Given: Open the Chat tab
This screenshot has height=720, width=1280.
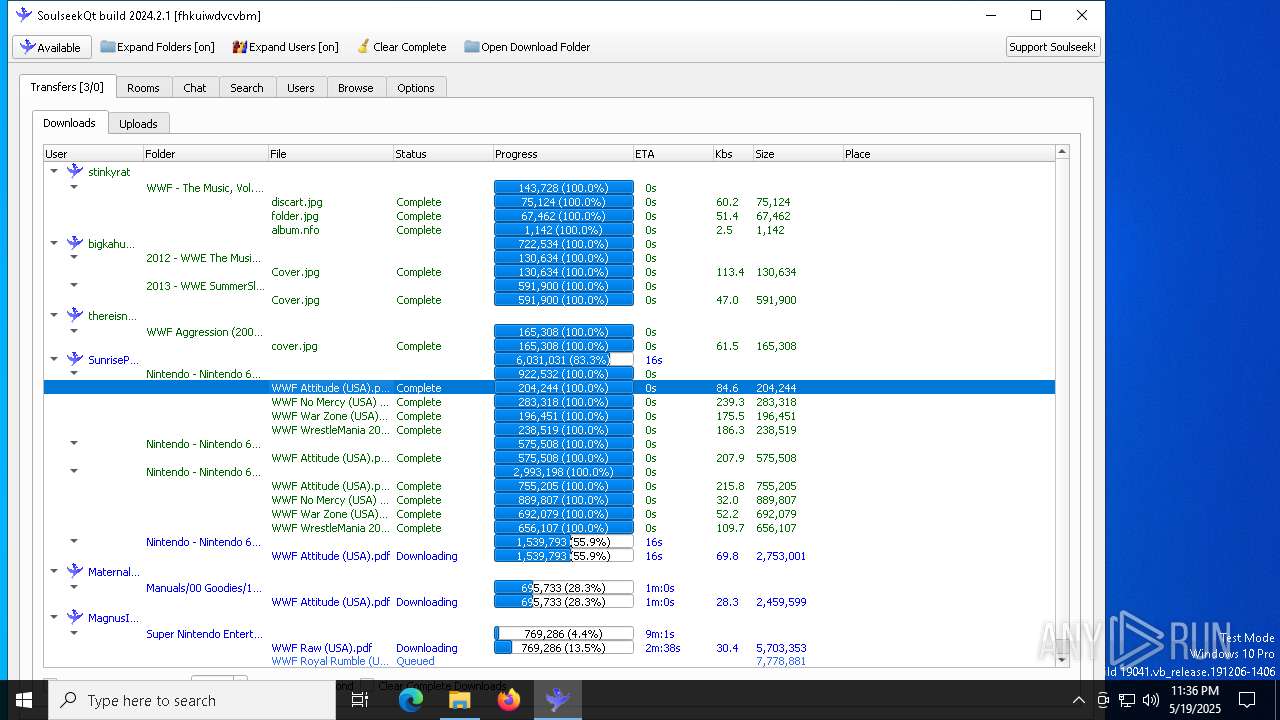Looking at the screenshot, I should point(195,88).
